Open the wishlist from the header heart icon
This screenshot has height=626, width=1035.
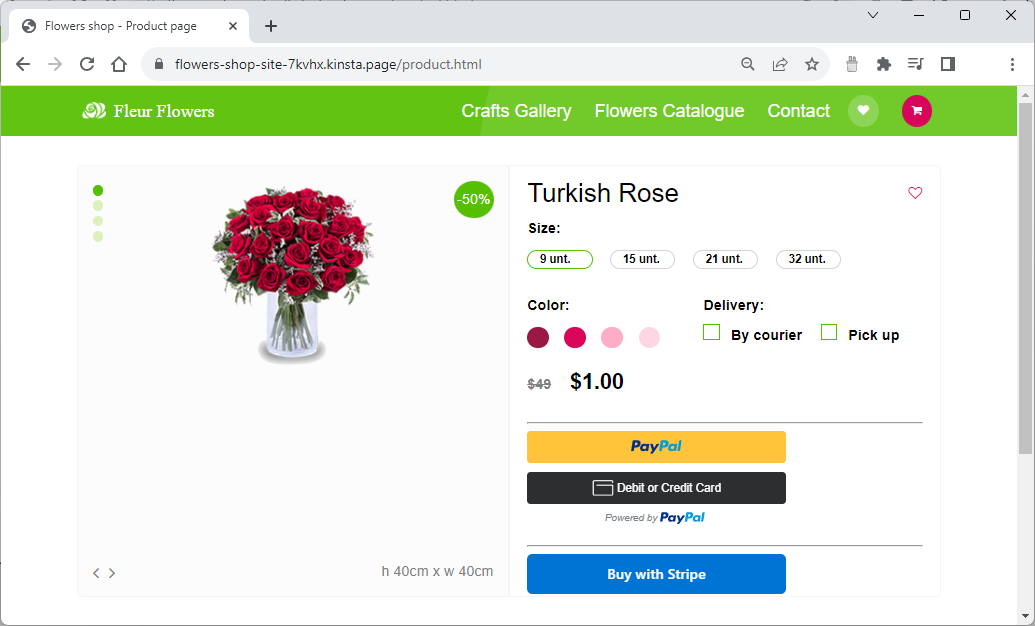(x=863, y=111)
